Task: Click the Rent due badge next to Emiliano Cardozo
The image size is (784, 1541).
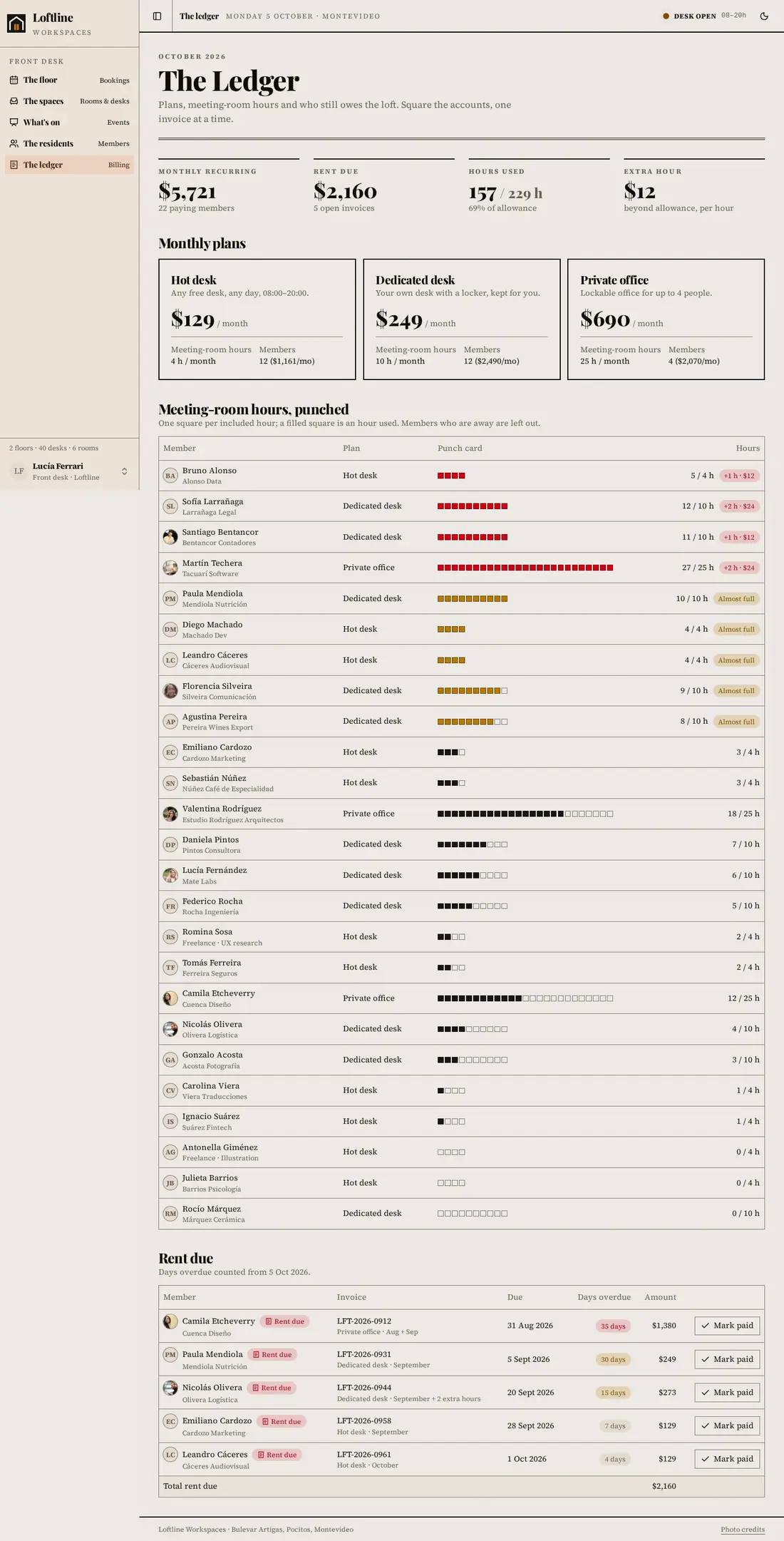Action: coord(282,1421)
